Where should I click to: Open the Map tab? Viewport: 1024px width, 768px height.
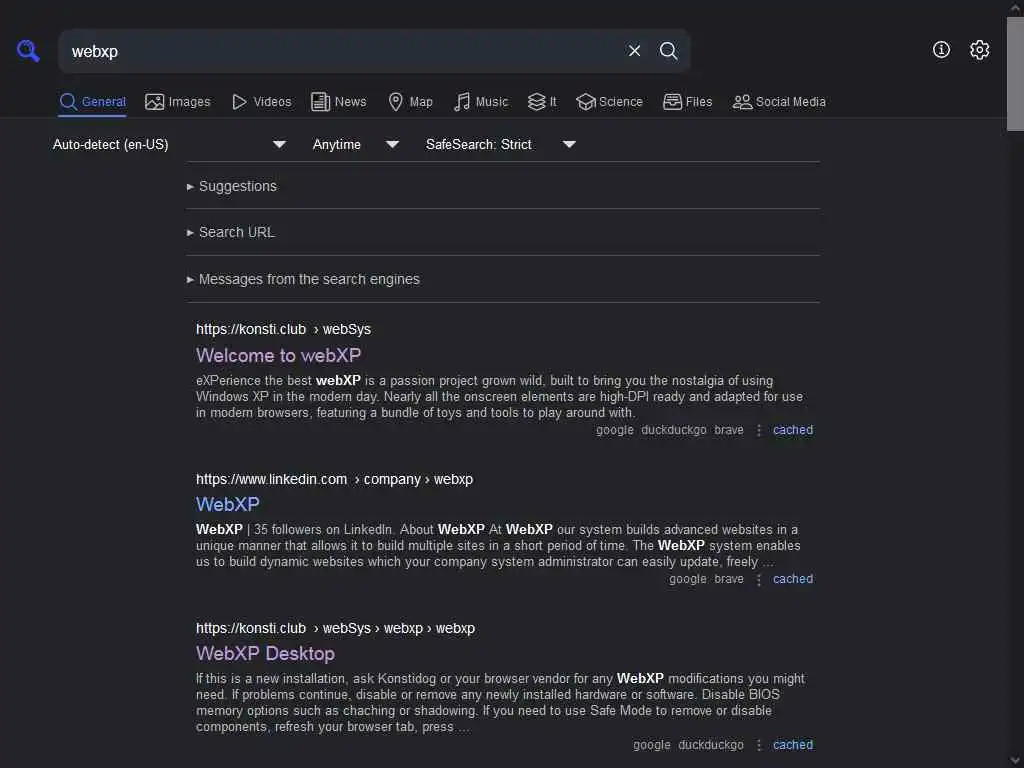coord(411,102)
